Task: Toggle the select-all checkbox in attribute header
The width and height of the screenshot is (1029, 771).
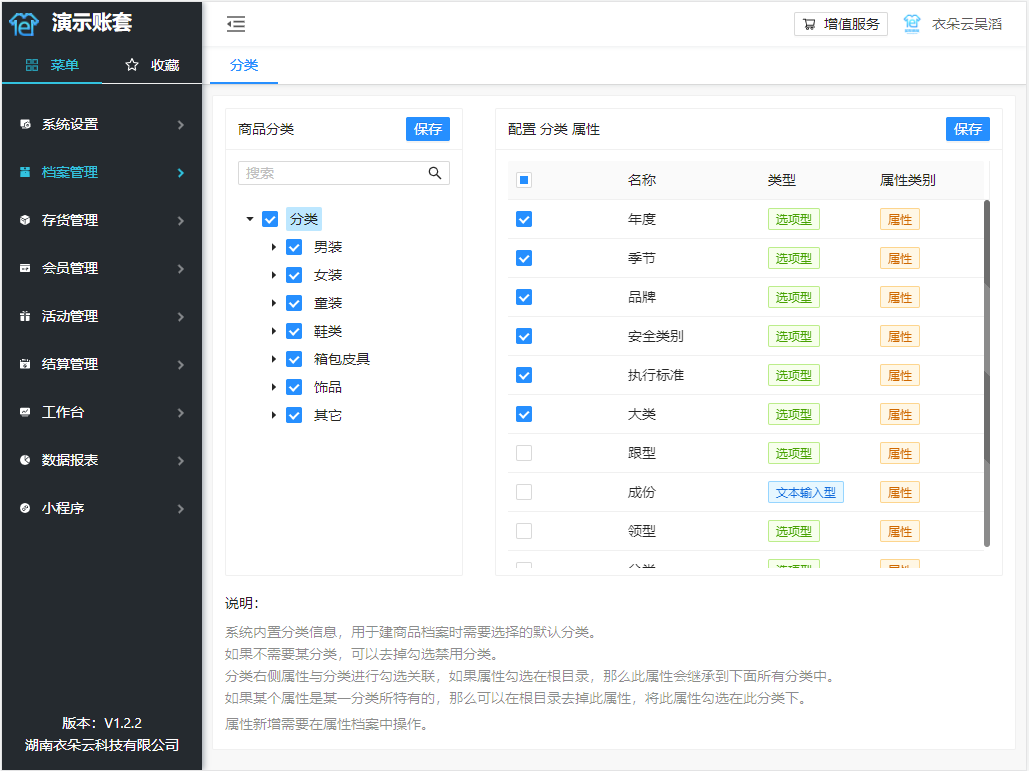Action: coord(524,180)
